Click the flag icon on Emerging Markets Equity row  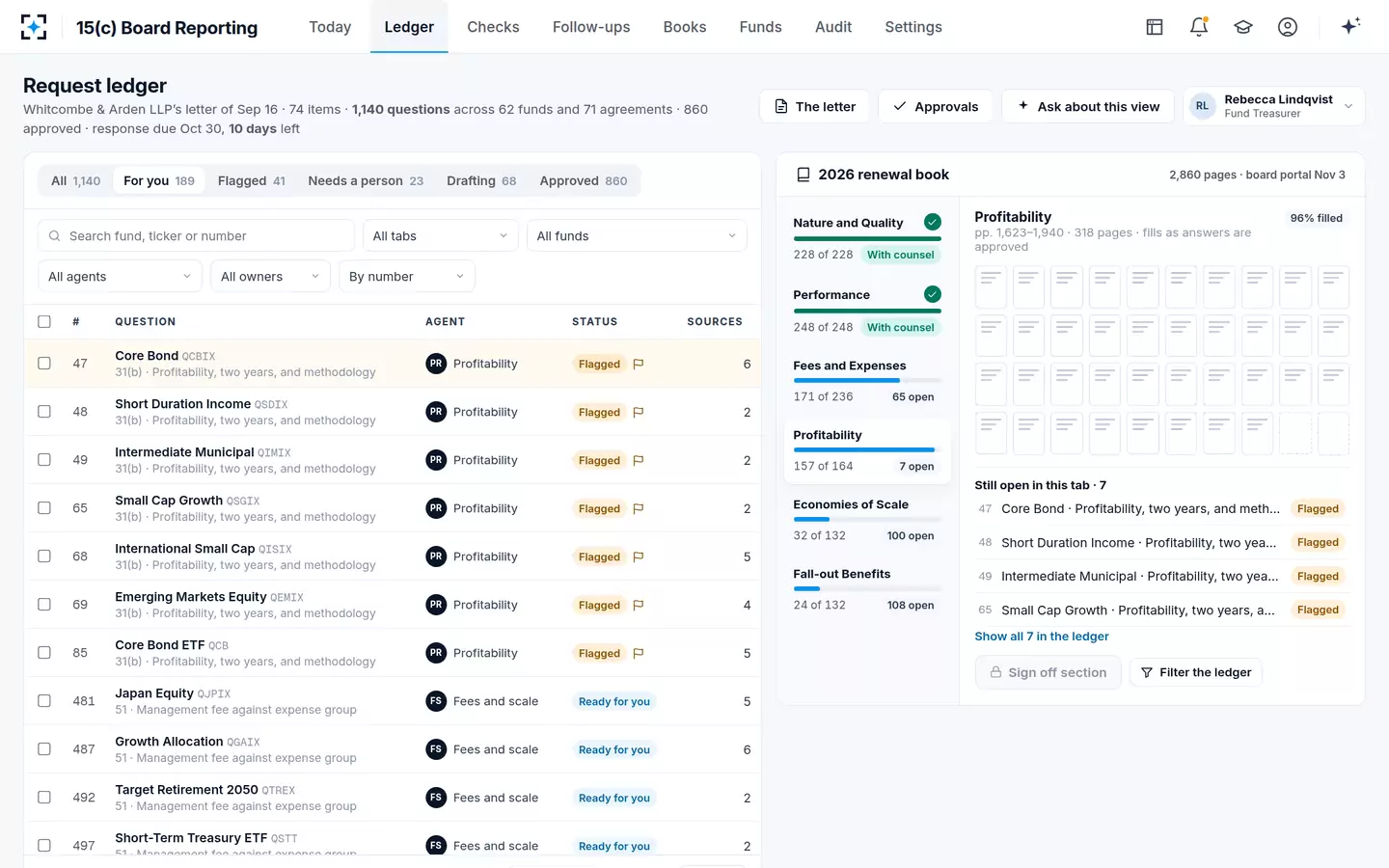tap(639, 605)
